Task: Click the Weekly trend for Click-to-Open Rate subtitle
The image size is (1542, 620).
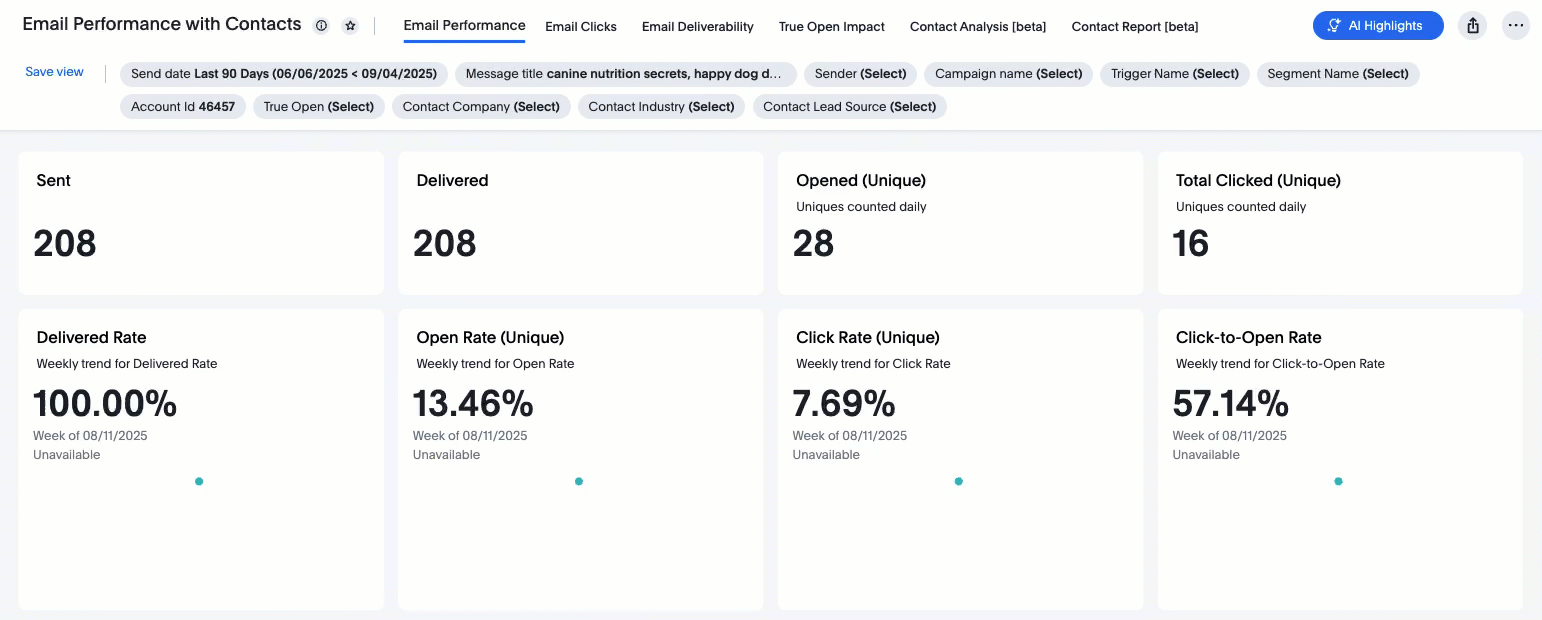Action: 1280,364
